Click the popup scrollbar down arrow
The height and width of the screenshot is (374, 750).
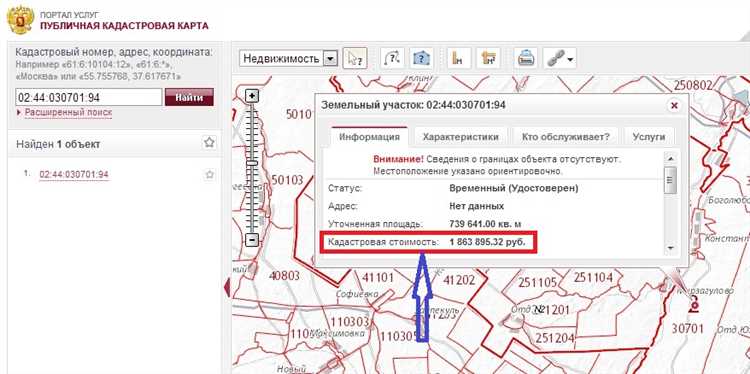(671, 248)
